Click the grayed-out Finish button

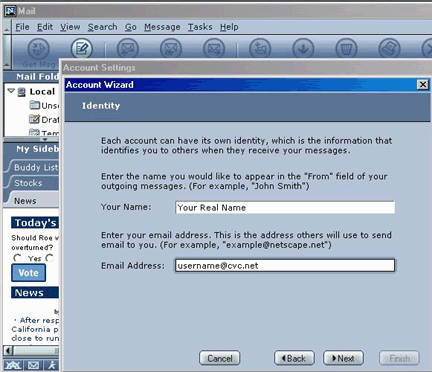click(x=399, y=358)
